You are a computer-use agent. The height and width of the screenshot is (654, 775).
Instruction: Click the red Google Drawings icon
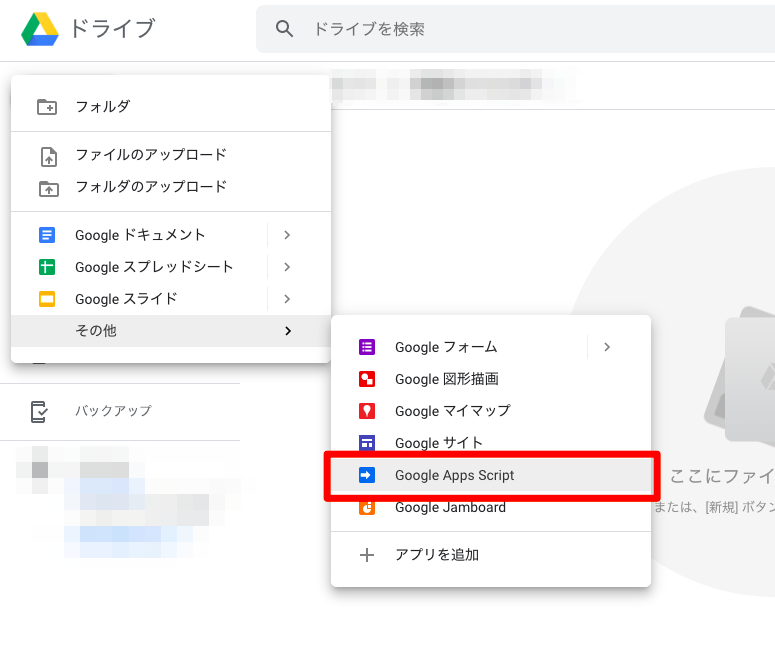pyautogui.click(x=367, y=379)
